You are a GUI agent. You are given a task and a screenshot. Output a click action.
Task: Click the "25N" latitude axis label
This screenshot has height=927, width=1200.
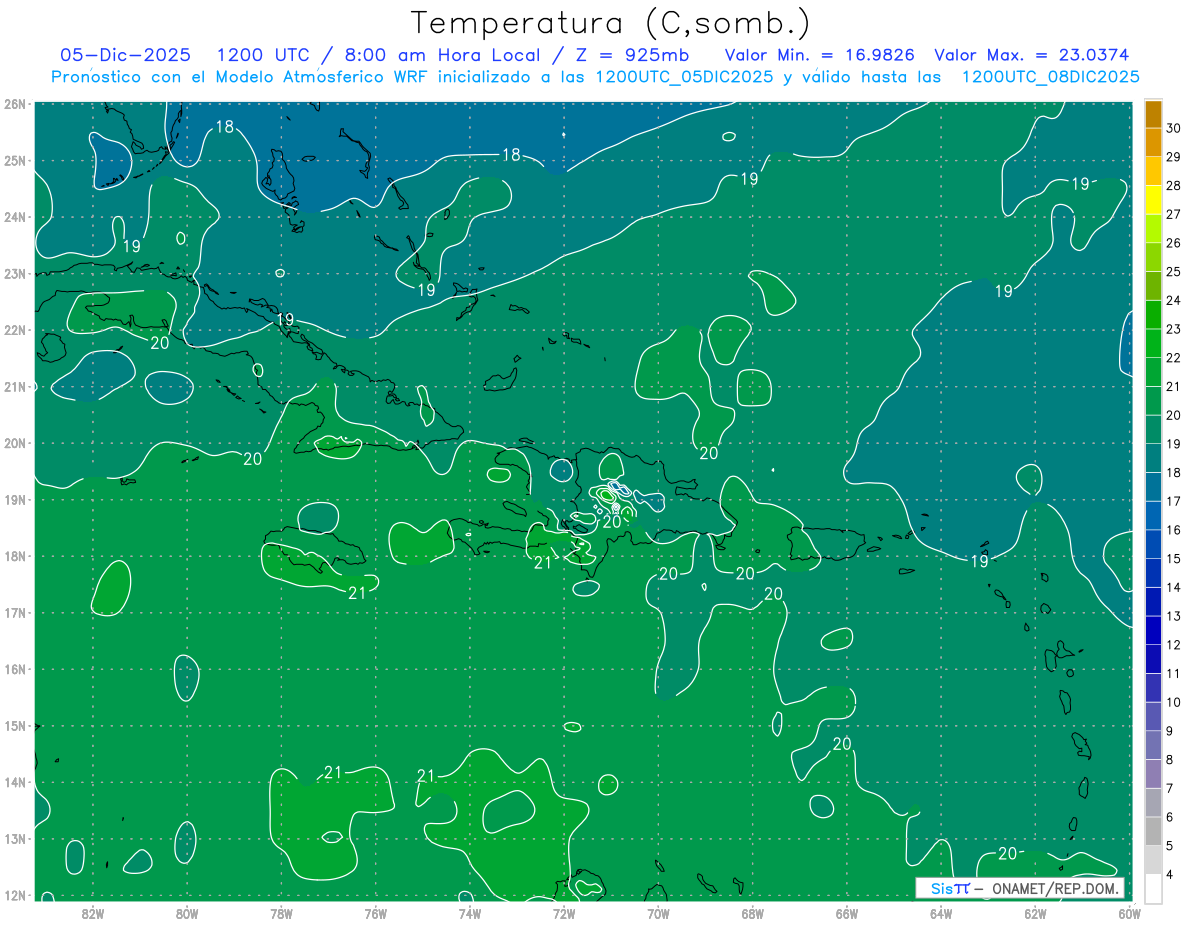pos(15,160)
